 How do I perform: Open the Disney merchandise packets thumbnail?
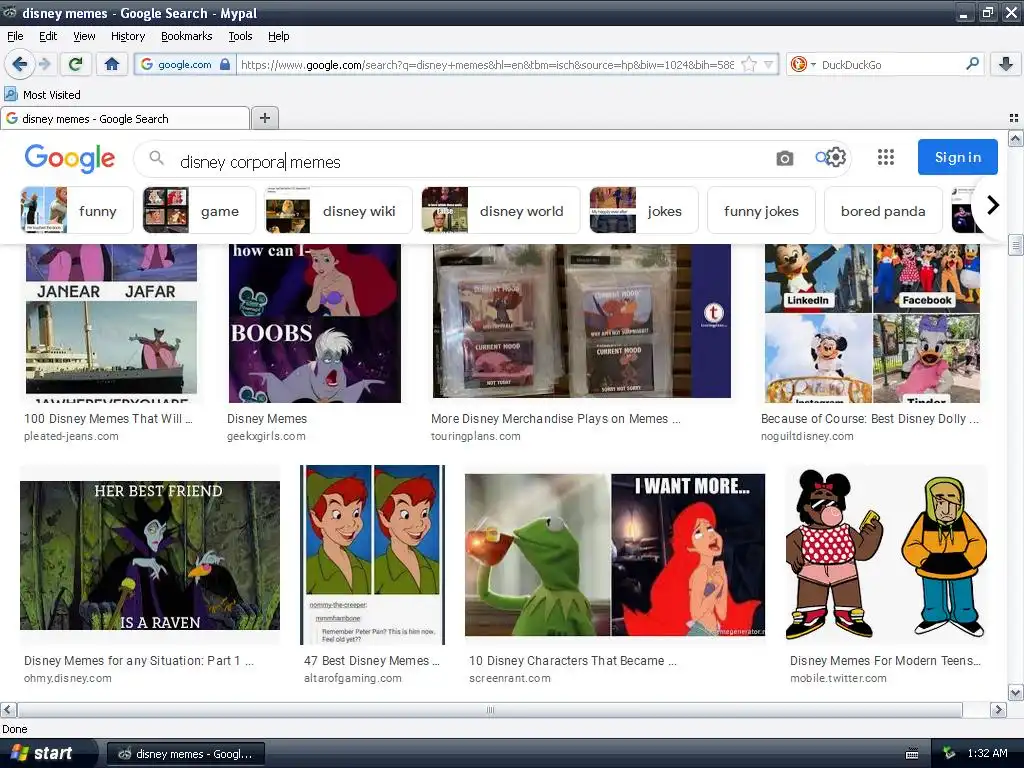[x=581, y=321]
